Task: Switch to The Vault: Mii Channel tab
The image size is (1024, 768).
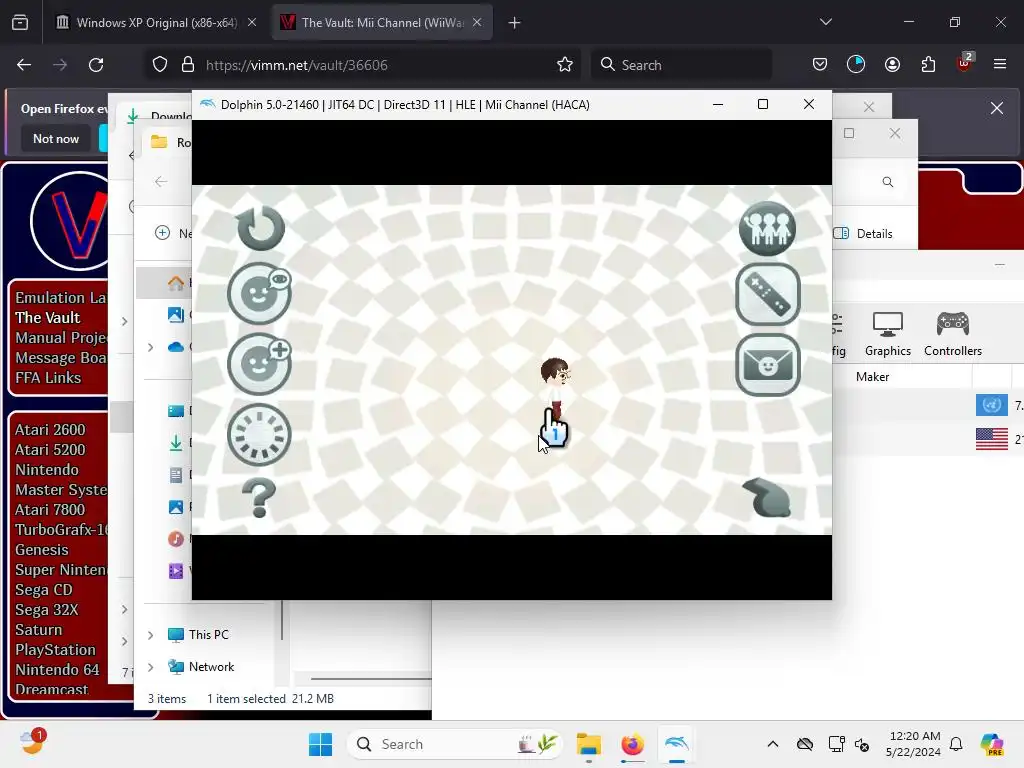Action: coord(382,23)
